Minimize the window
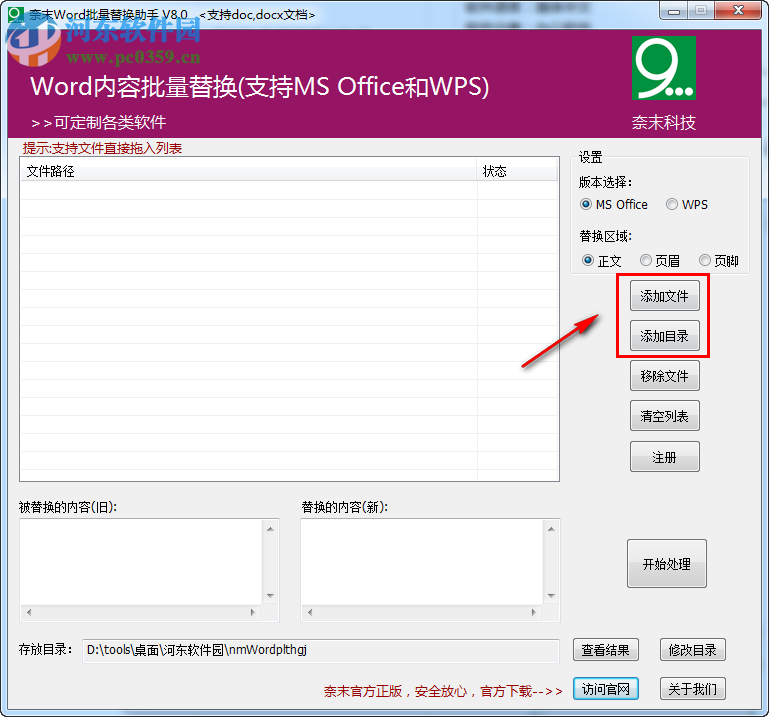The height and width of the screenshot is (717, 769). click(674, 11)
